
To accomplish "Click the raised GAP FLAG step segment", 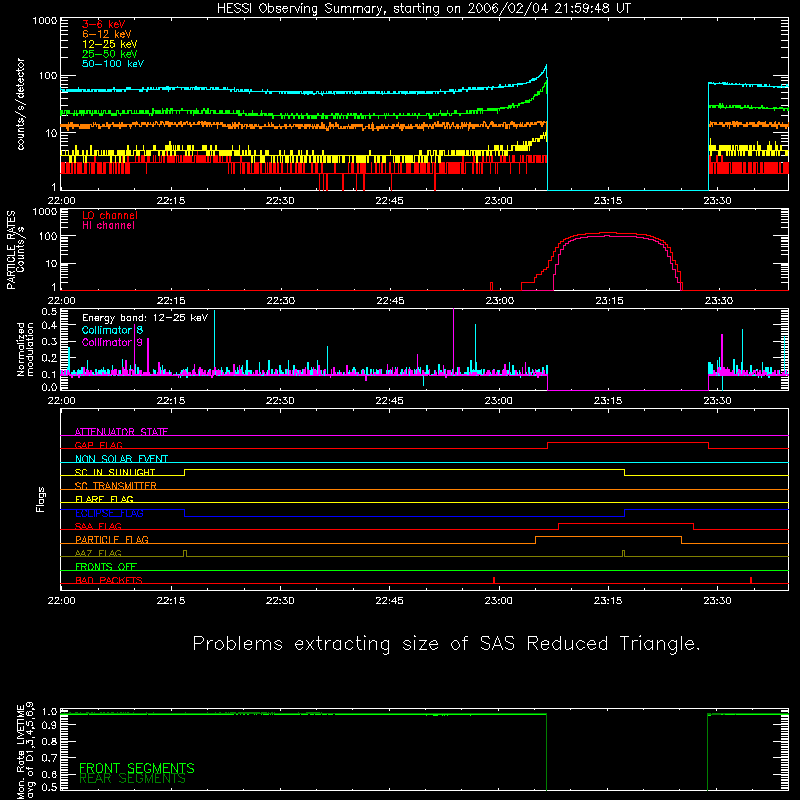I will 628,443.
